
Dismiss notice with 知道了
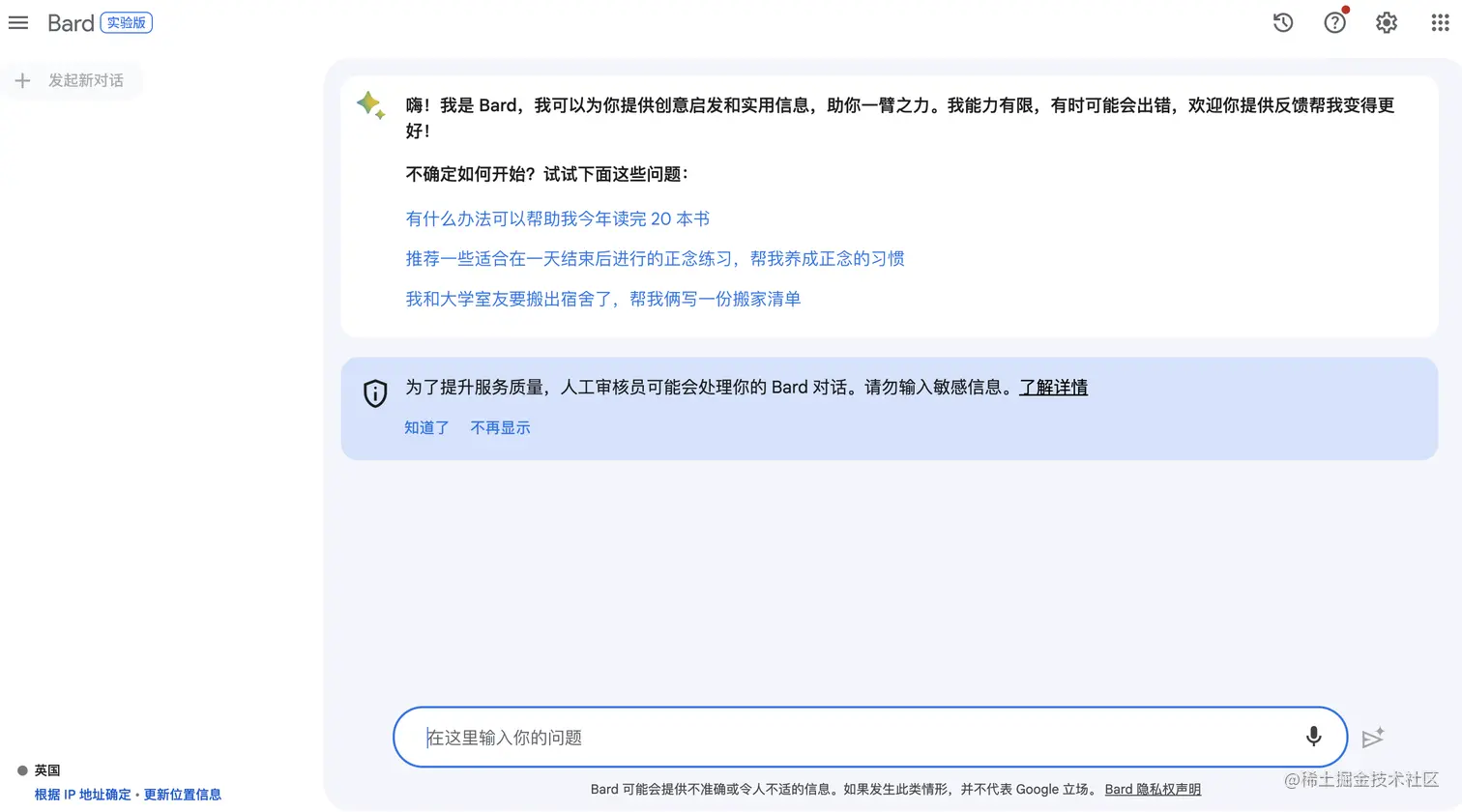tap(426, 427)
